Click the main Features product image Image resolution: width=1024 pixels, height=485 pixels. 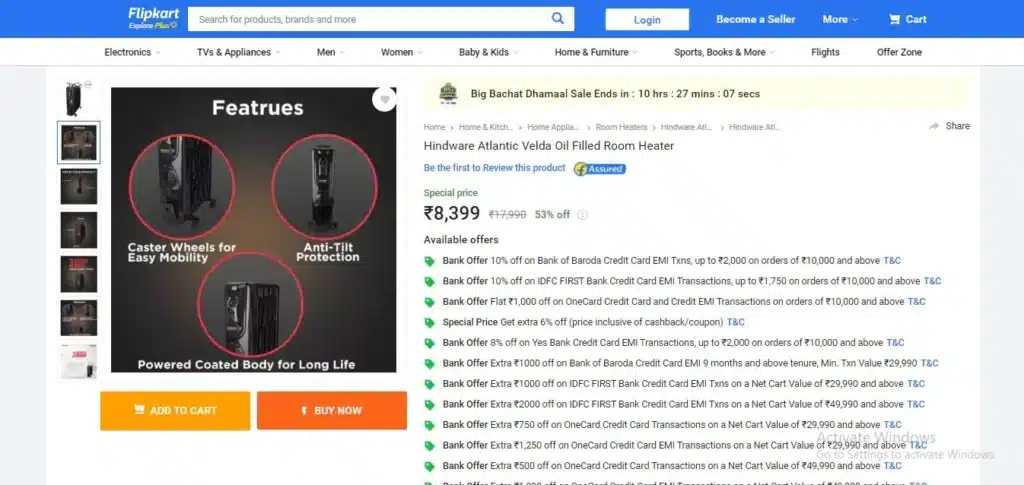coord(253,230)
